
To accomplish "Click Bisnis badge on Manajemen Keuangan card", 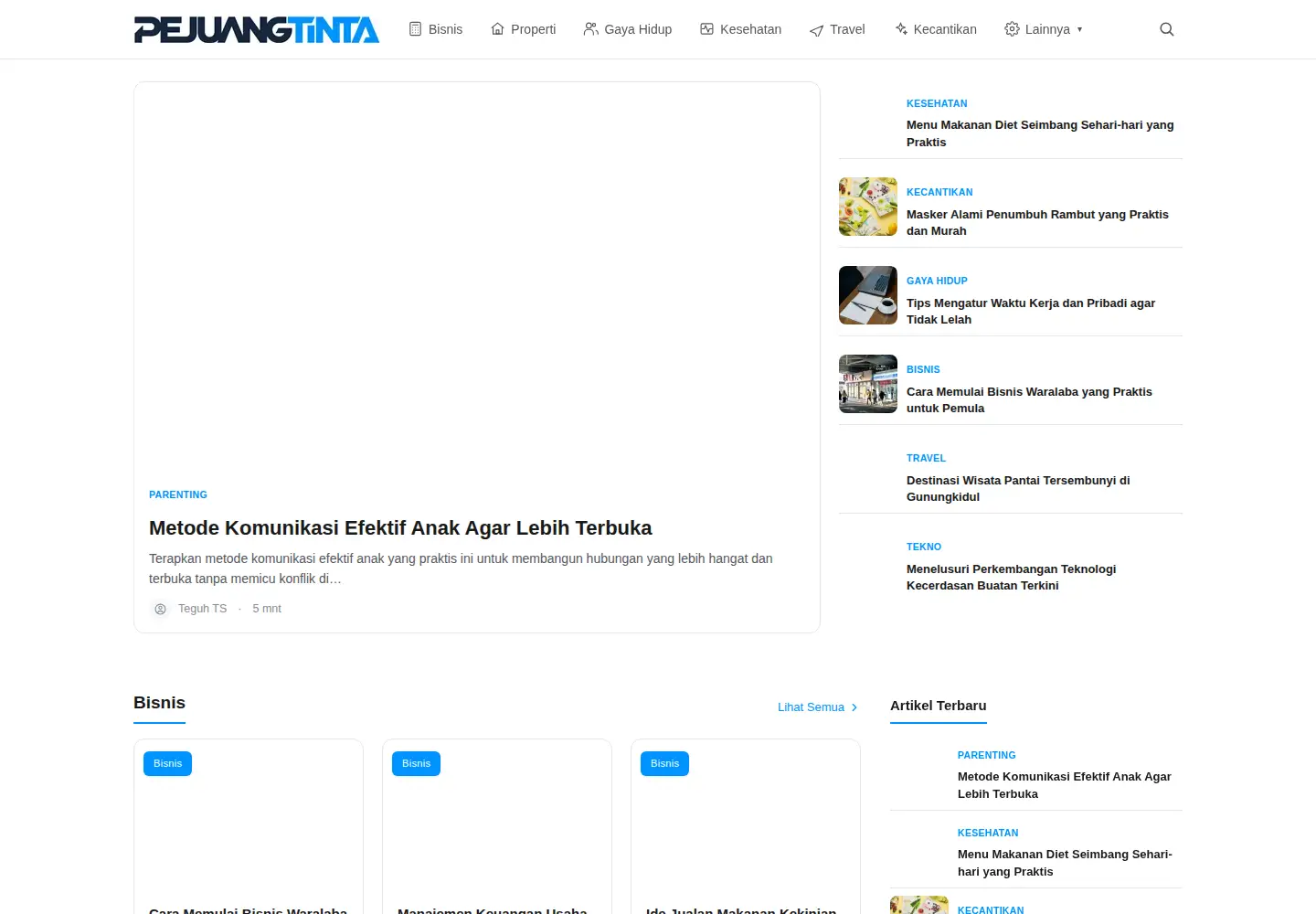I will coord(416,763).
